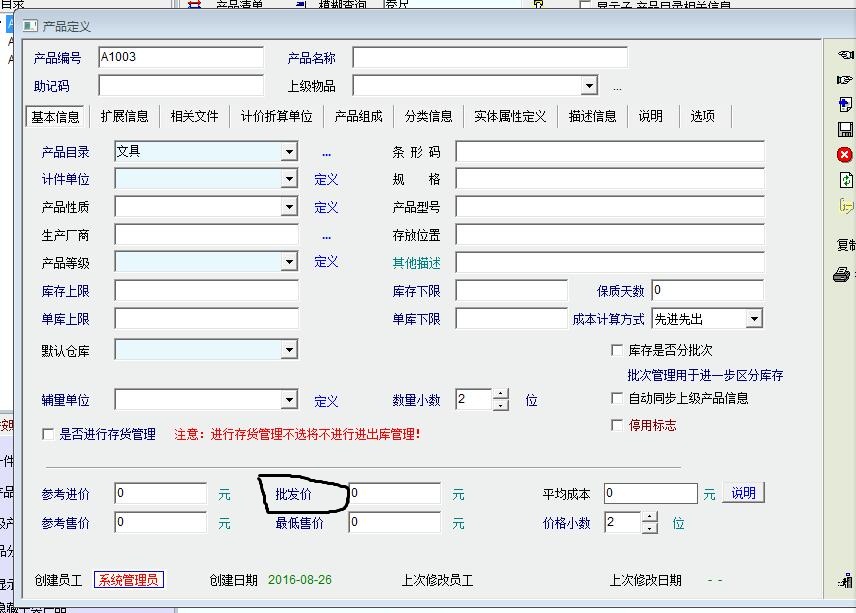Click the red delete X icon
The height and width of the screenshot is (613, 856).
coord(845,155)
